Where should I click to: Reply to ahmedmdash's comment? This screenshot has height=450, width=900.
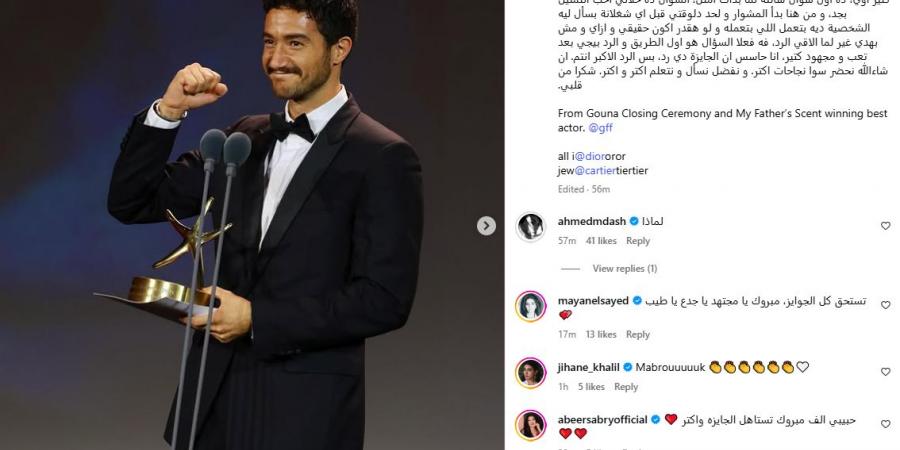coord(638,241)
